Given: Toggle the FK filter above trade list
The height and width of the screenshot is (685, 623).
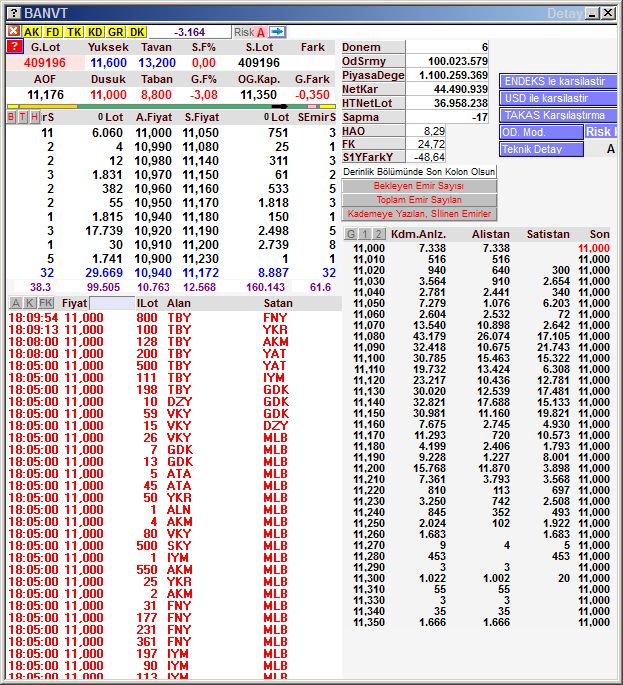Looking at the screenshot, I should (x=46, y=303).
